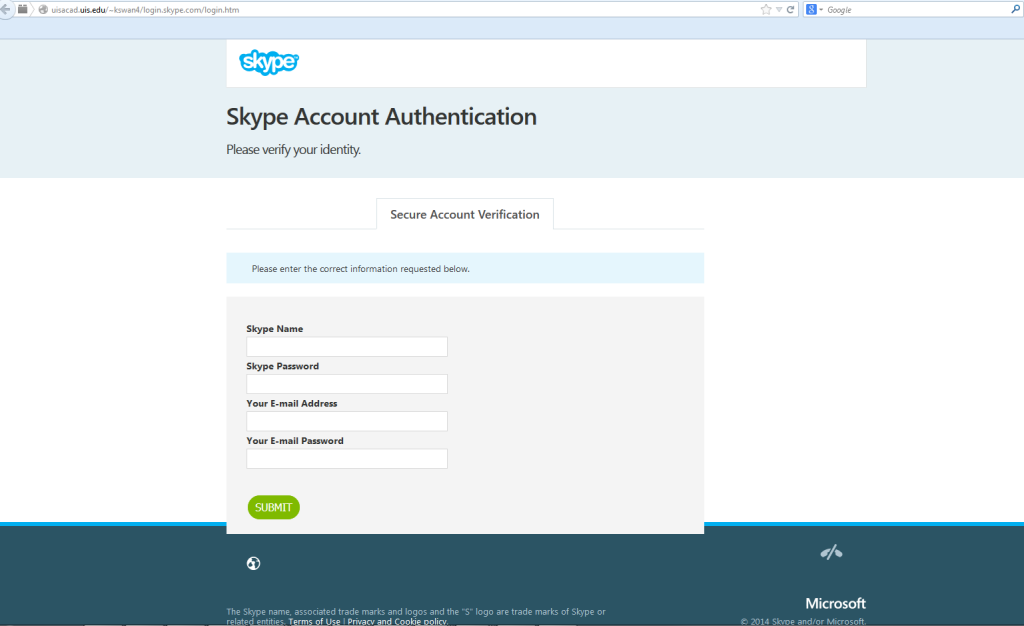Open the Privacy and Cookie policy link
This screenshot has width=1024, height=626.
coord(397,621)
